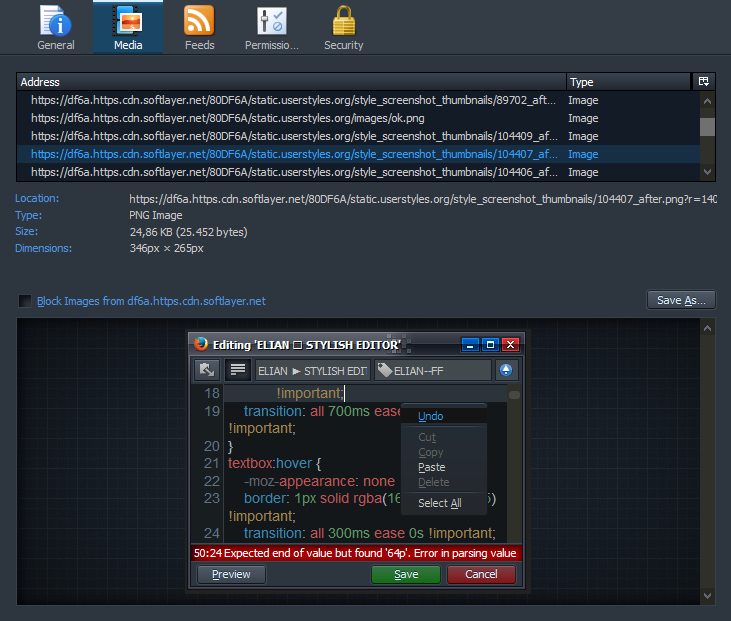Select the highlighted 104407_af address row
Image resolution: width=731 pixels, height=621 pixels.
pyautogui.click(x=358, y=154)
